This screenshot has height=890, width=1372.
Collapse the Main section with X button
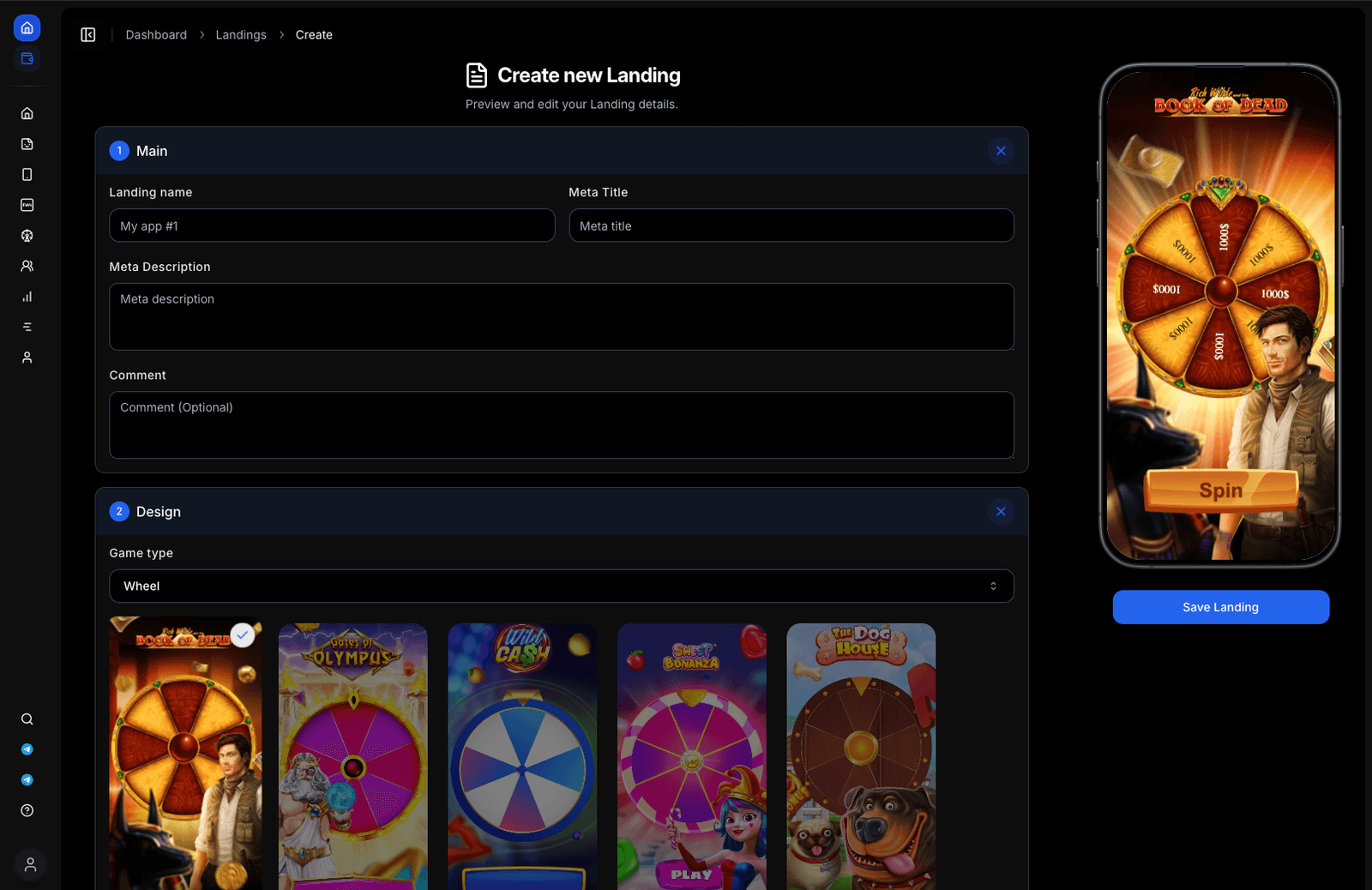1001,151
